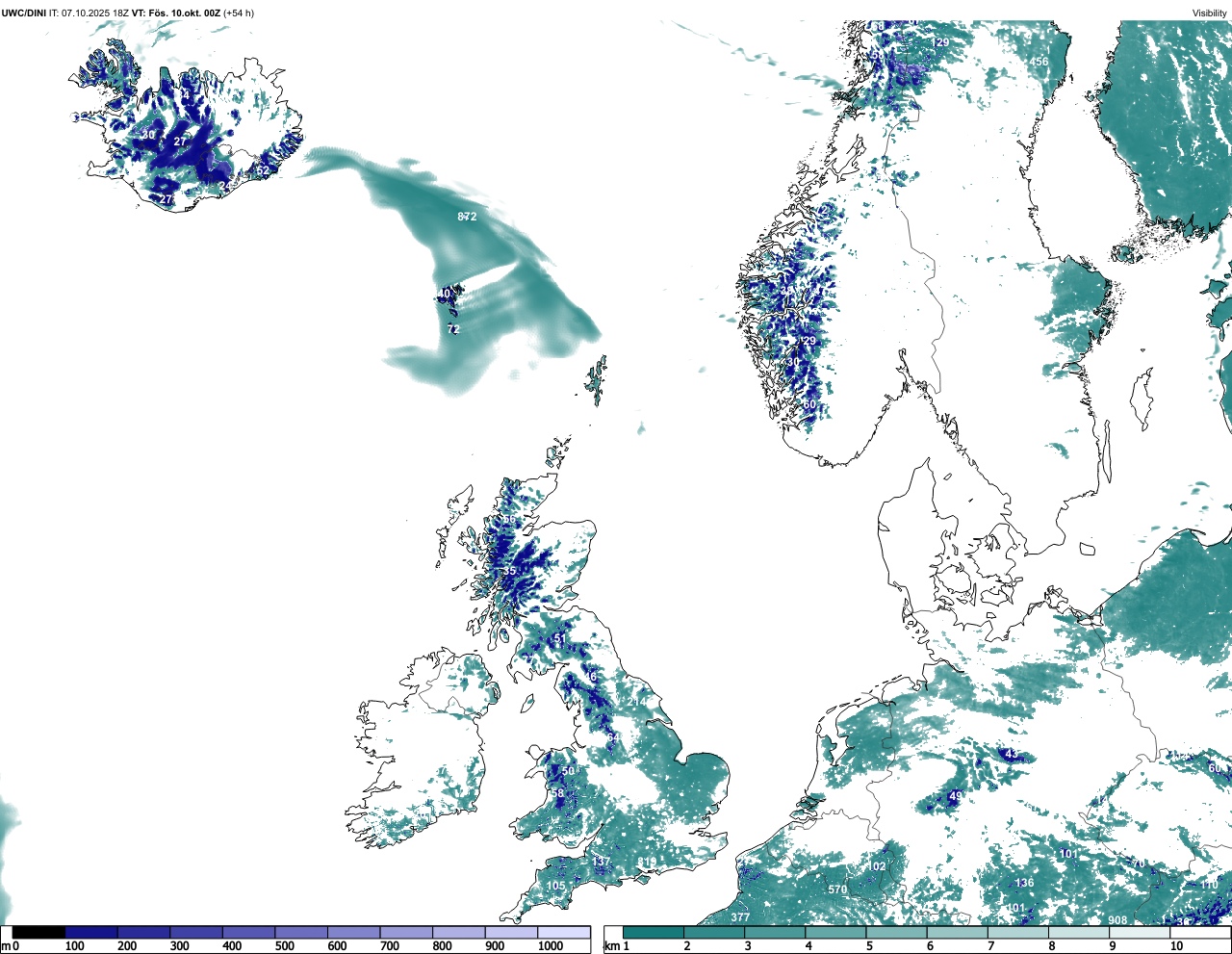Click the '214' value in northern England

click(x=637, y=703)
